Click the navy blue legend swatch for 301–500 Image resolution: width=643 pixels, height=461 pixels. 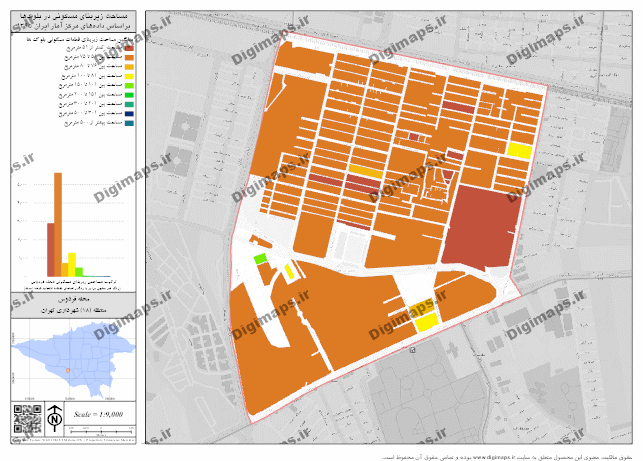pos(129,114)
